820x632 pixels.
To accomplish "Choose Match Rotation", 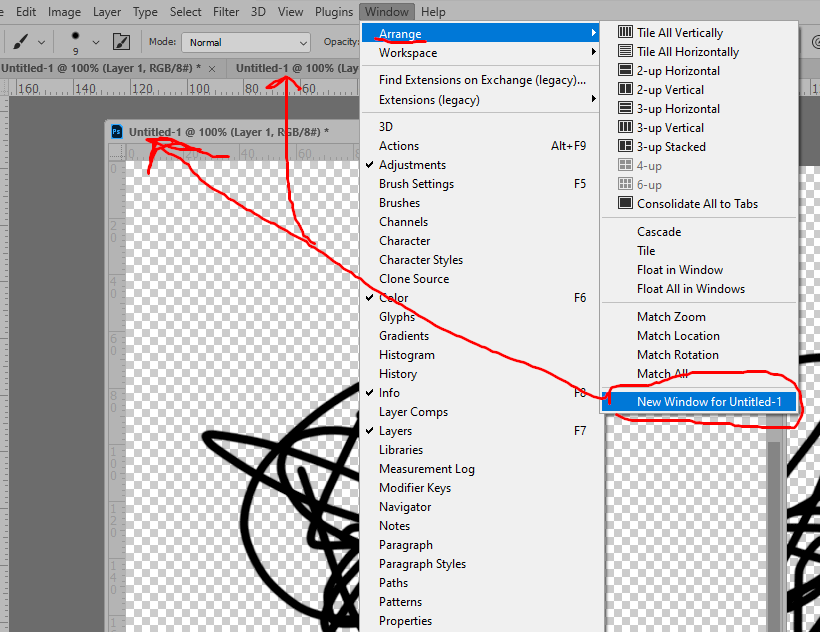I will 699,355.
